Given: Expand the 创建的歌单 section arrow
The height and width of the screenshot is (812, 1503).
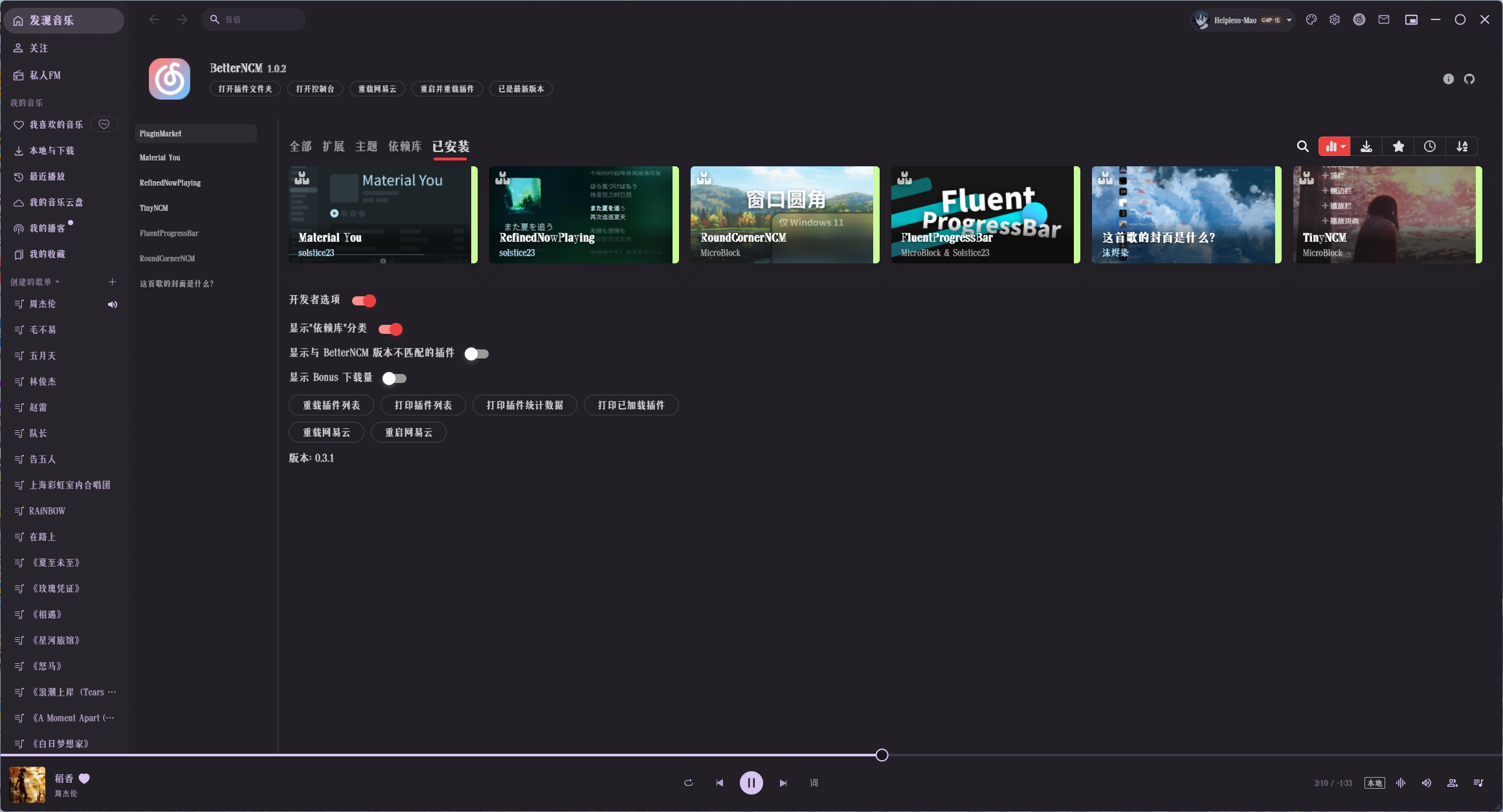Looking at the screenshot, I should click(58, 281).
